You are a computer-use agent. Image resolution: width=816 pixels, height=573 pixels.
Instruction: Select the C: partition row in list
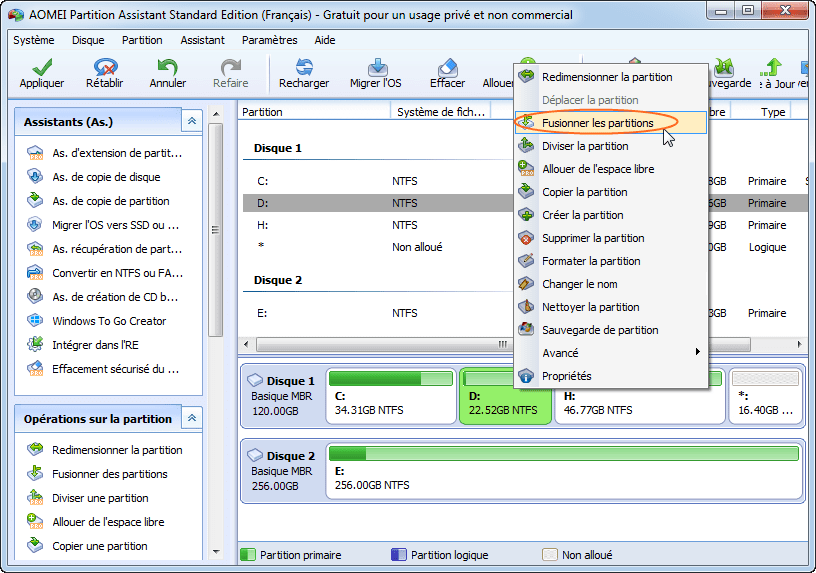378,181
